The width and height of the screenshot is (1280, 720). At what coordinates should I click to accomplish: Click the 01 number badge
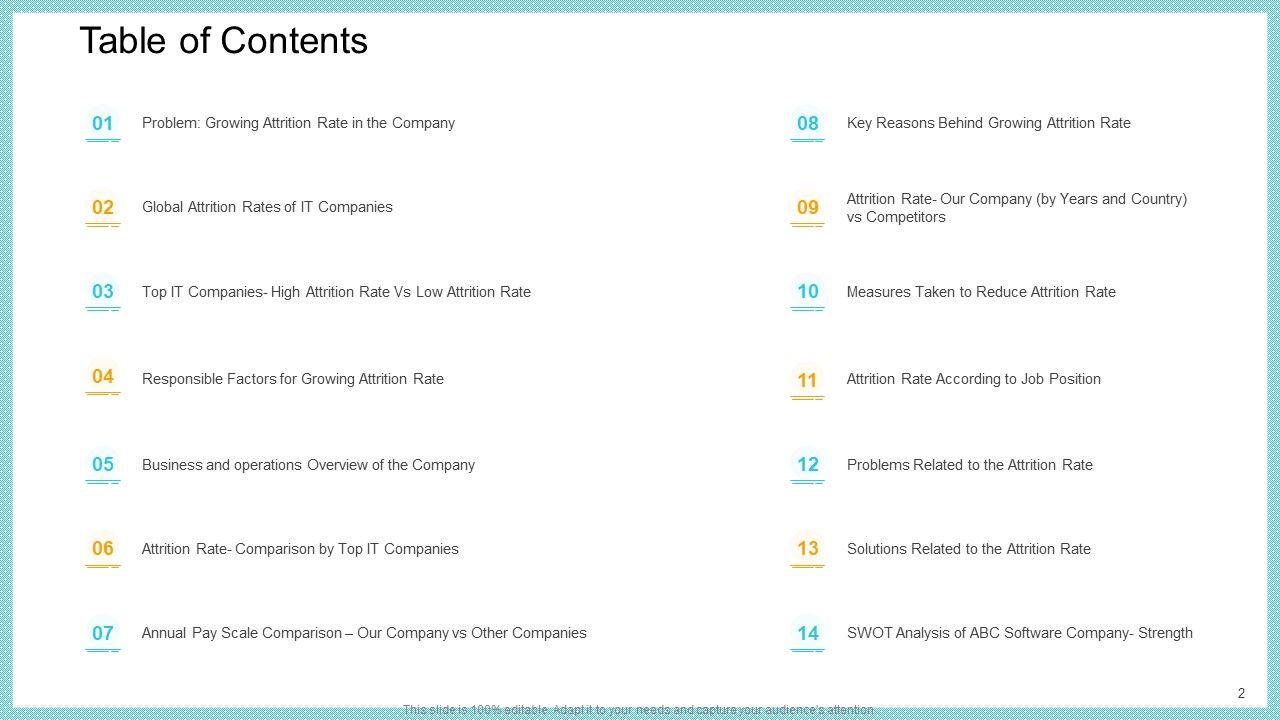[103, 124]
